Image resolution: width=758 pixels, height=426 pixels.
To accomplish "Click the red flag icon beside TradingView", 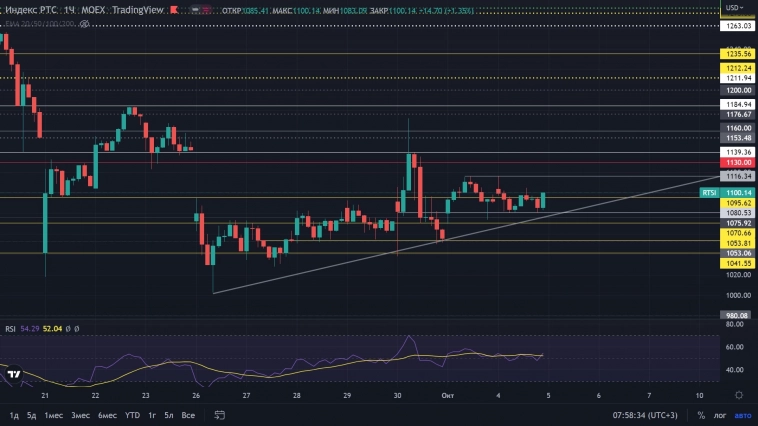I will (x=173, y=9).
